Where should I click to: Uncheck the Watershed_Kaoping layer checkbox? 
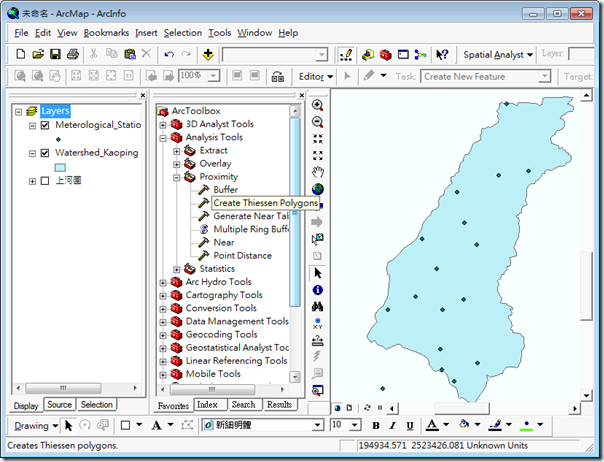[45, 153]
